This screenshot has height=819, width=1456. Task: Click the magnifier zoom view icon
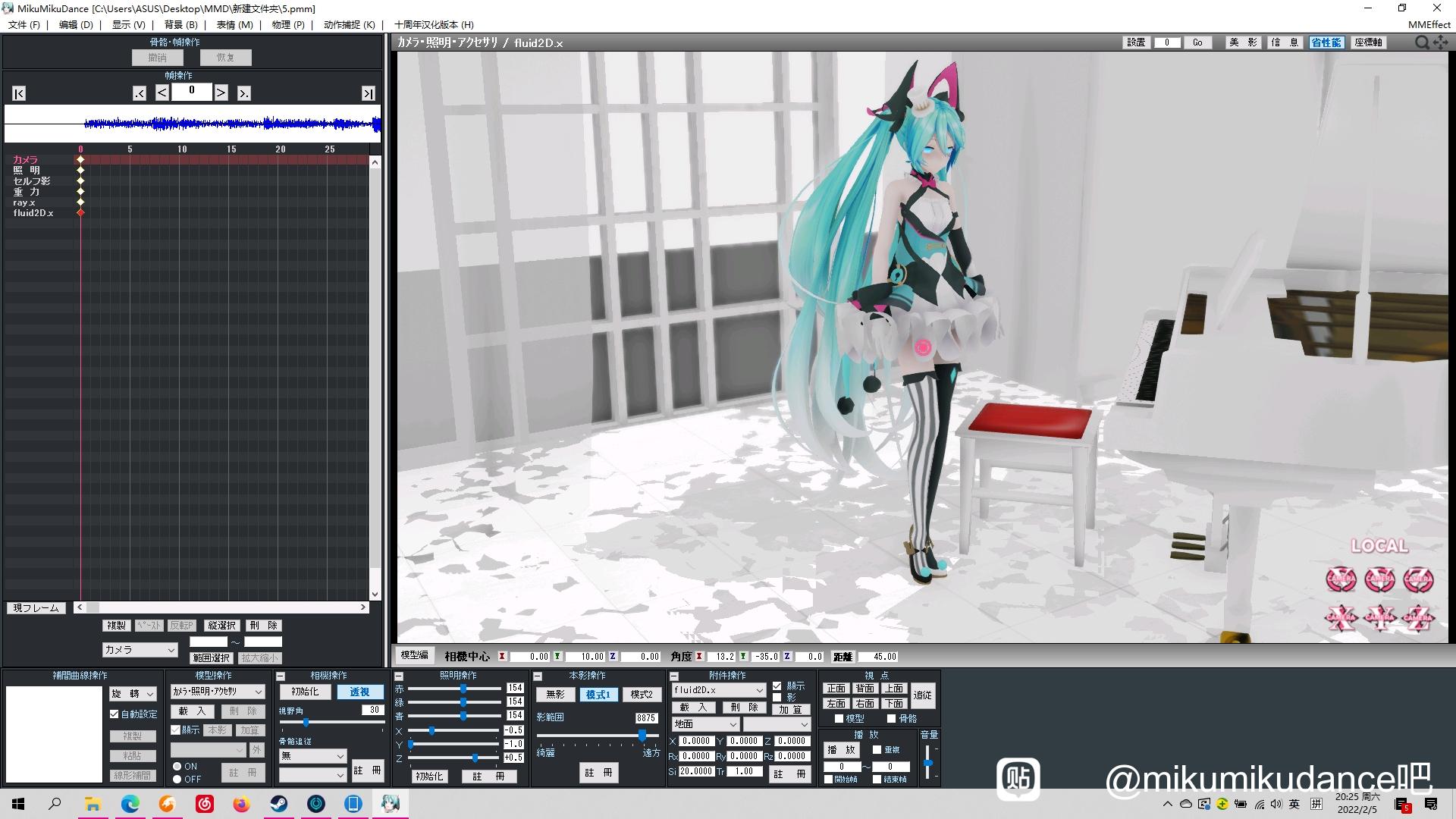[1422, 42]
